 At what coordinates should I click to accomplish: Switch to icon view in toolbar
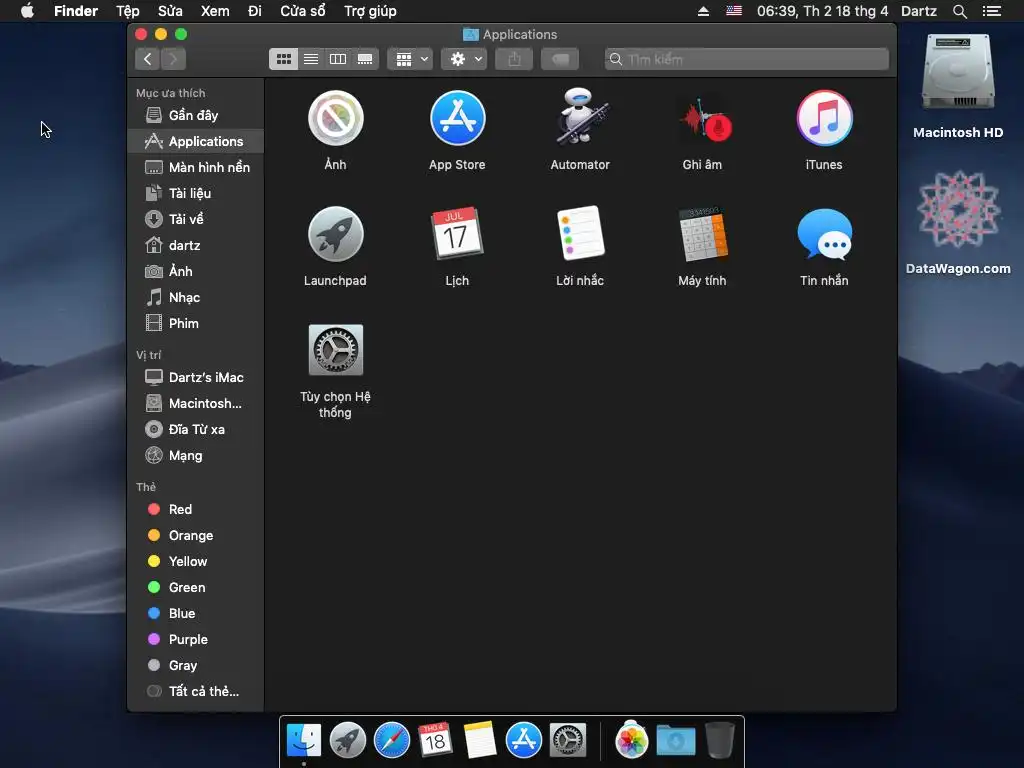coord(283,59)
